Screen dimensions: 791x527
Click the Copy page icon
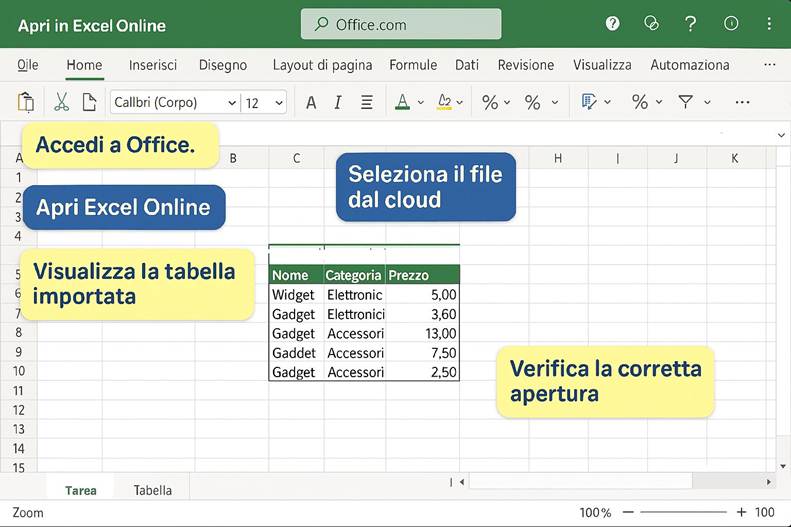(x=89, y=102)
